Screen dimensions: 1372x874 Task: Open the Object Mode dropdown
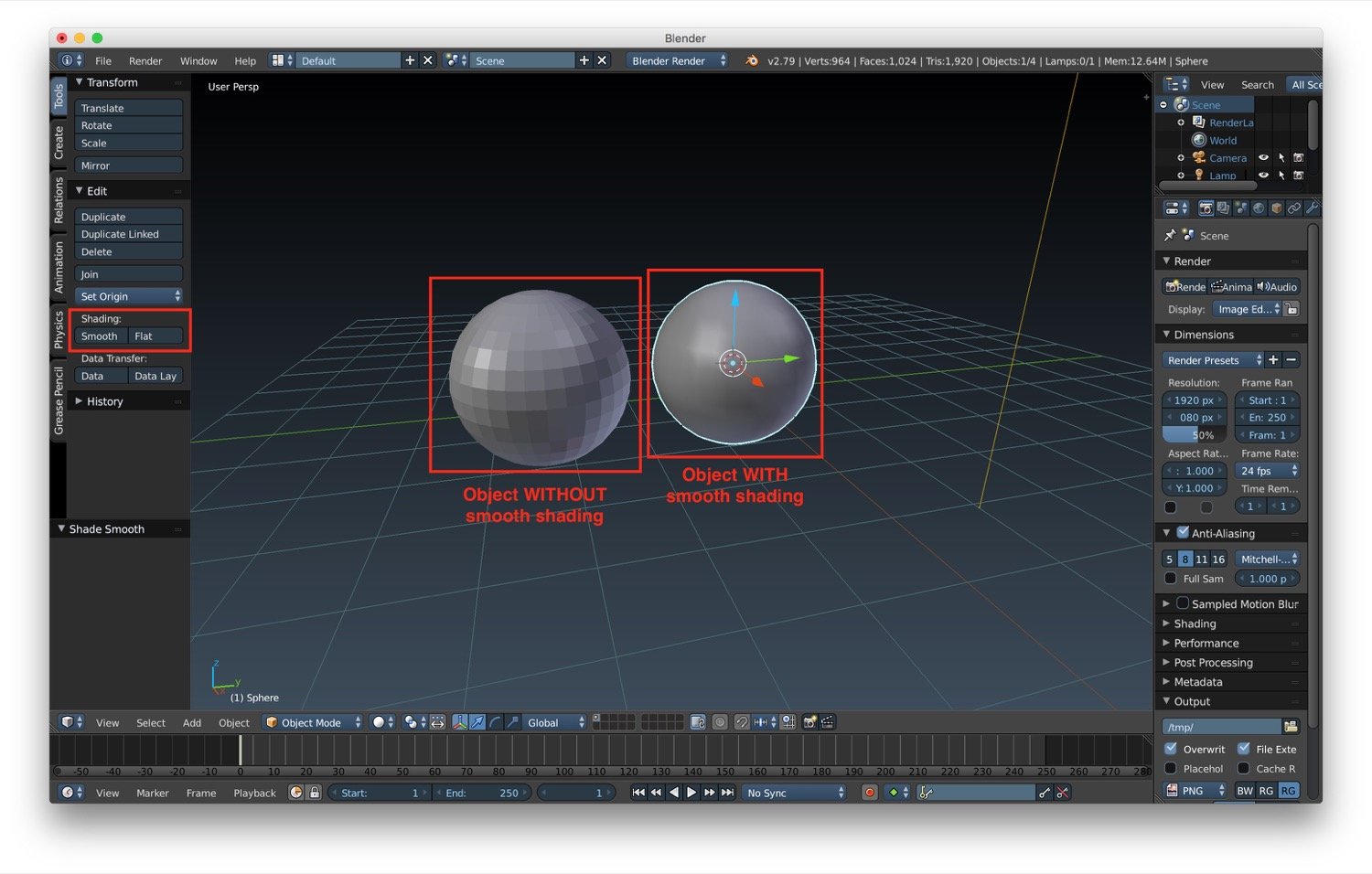point(313,722)
